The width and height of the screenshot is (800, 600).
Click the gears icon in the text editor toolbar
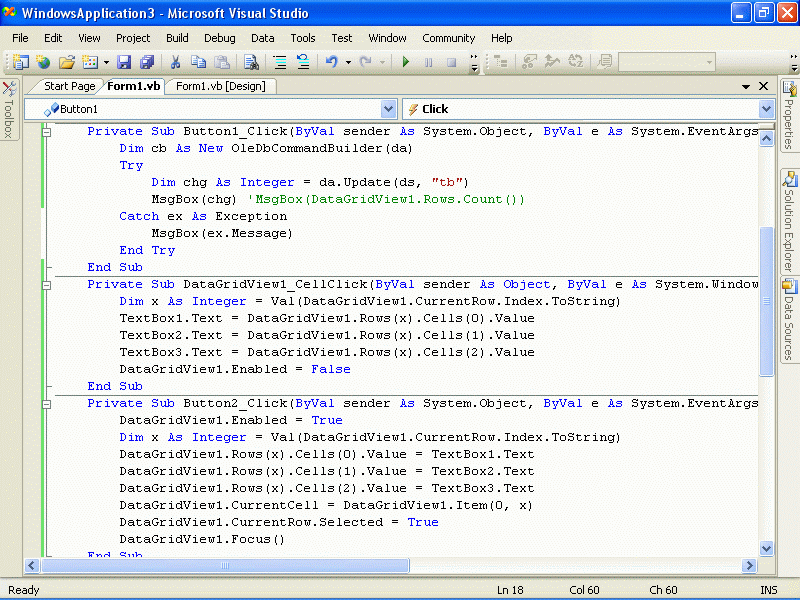(530, 62)
